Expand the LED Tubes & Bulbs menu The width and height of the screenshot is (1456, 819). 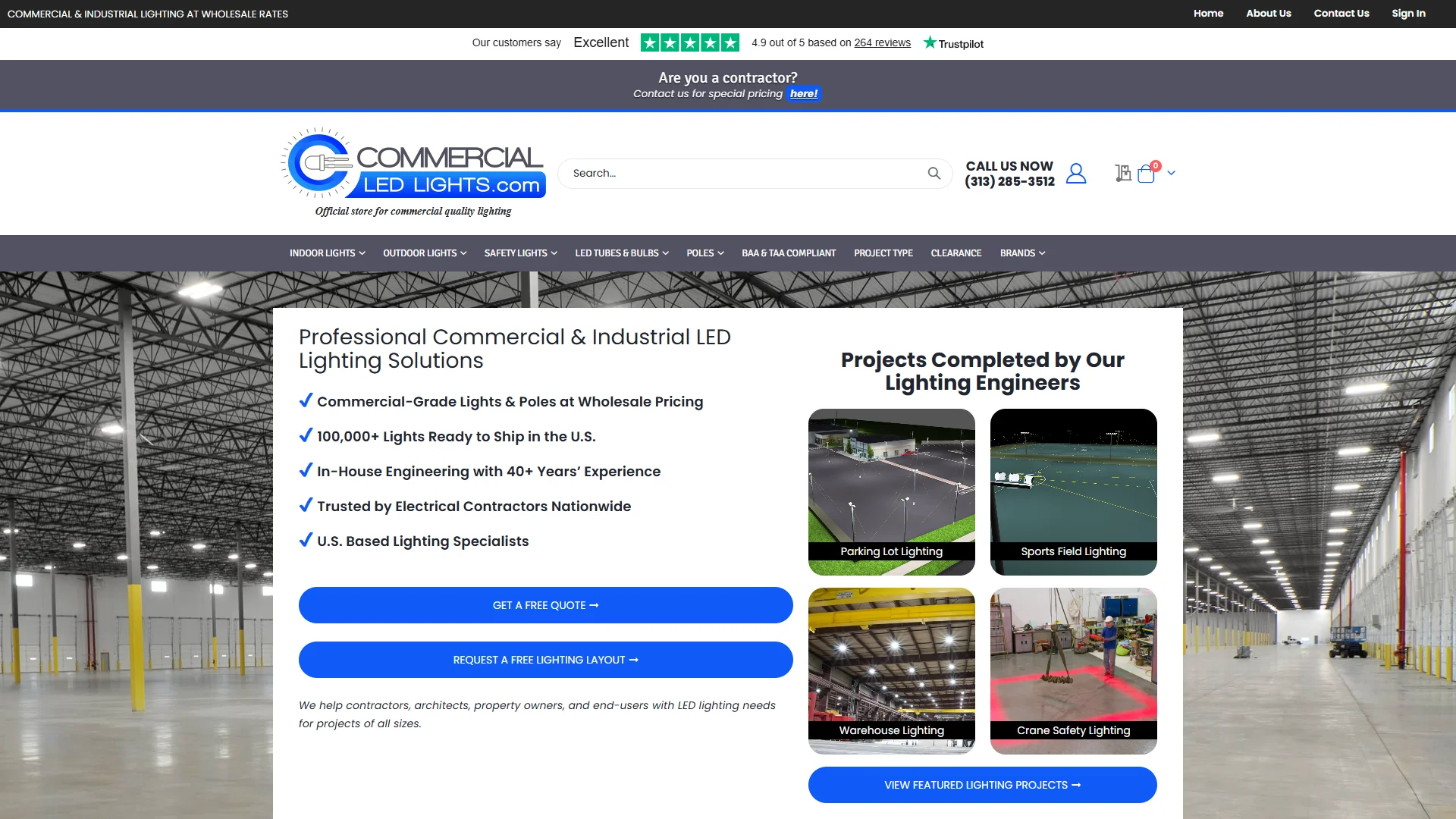click(622, 253)
